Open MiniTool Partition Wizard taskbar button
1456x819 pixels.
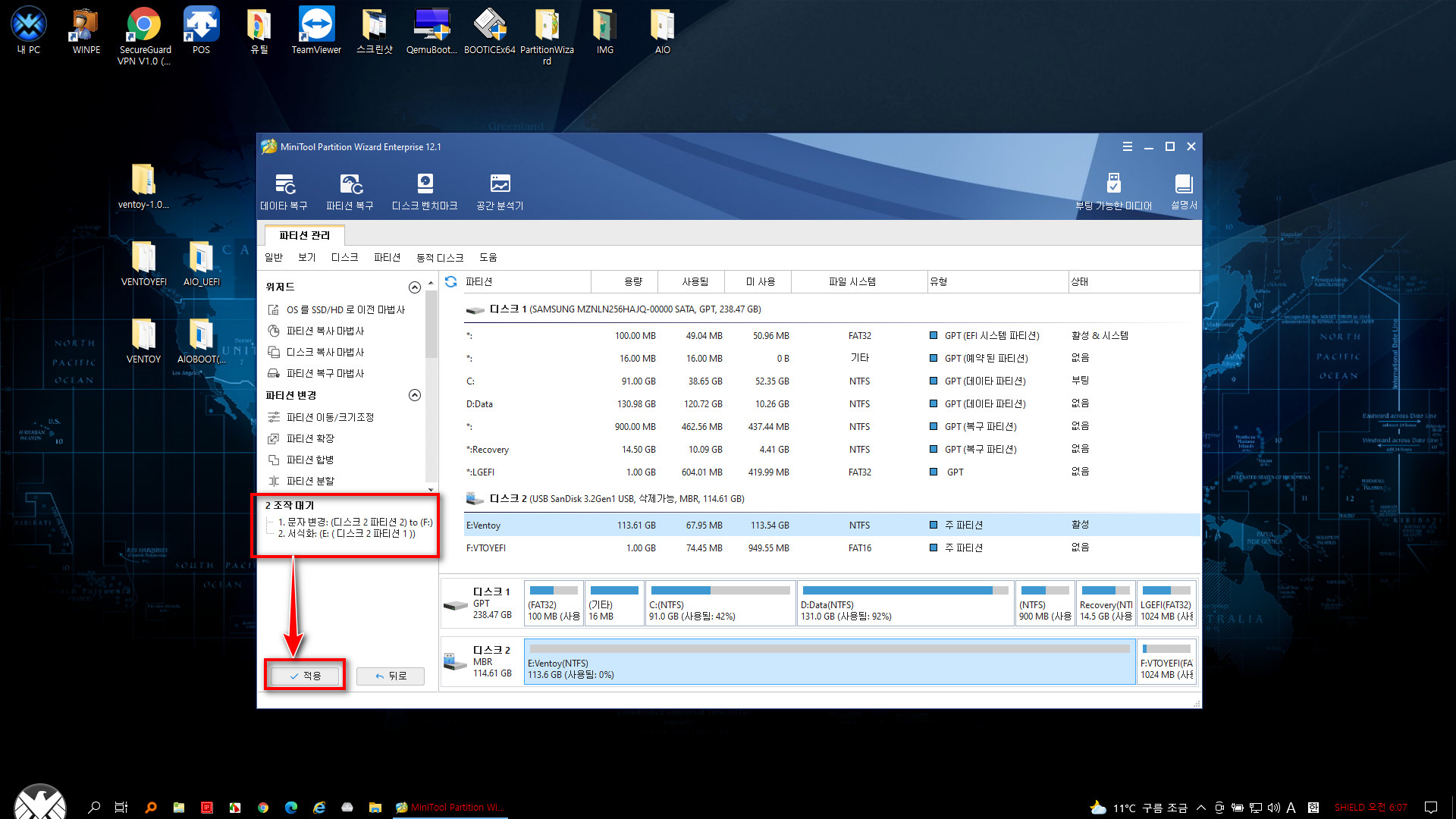[x=450, y=808]
